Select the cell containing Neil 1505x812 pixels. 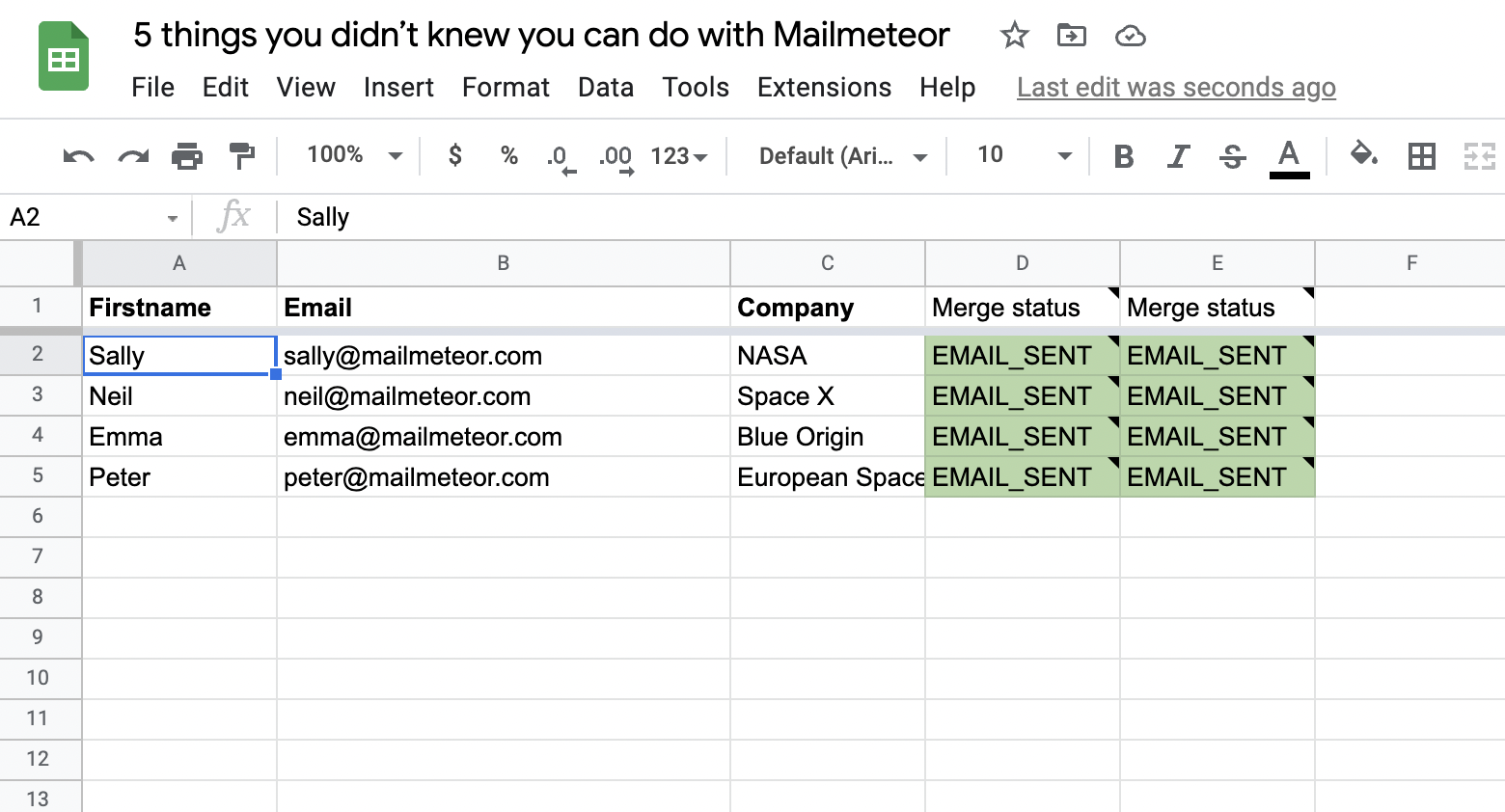(179, 396)
